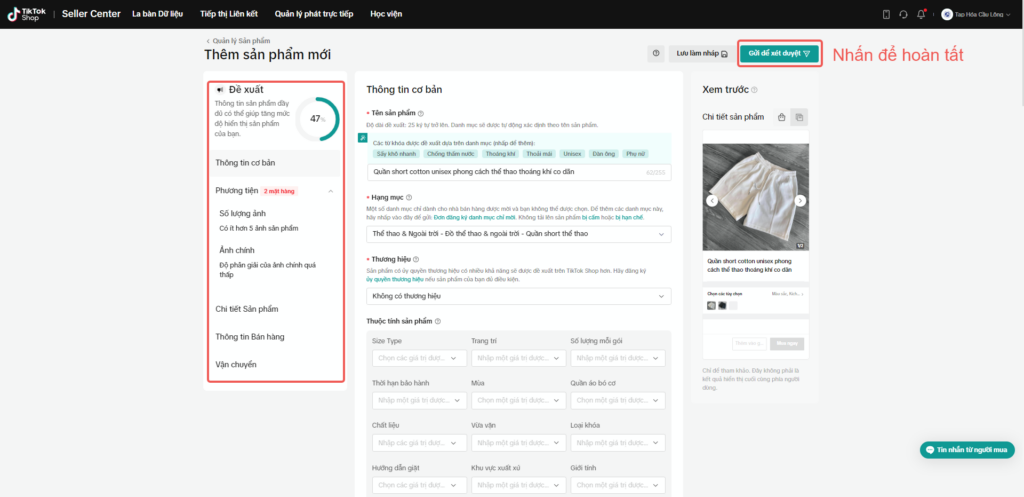Open the Hạng mục category dropdown

coord(519,234)
